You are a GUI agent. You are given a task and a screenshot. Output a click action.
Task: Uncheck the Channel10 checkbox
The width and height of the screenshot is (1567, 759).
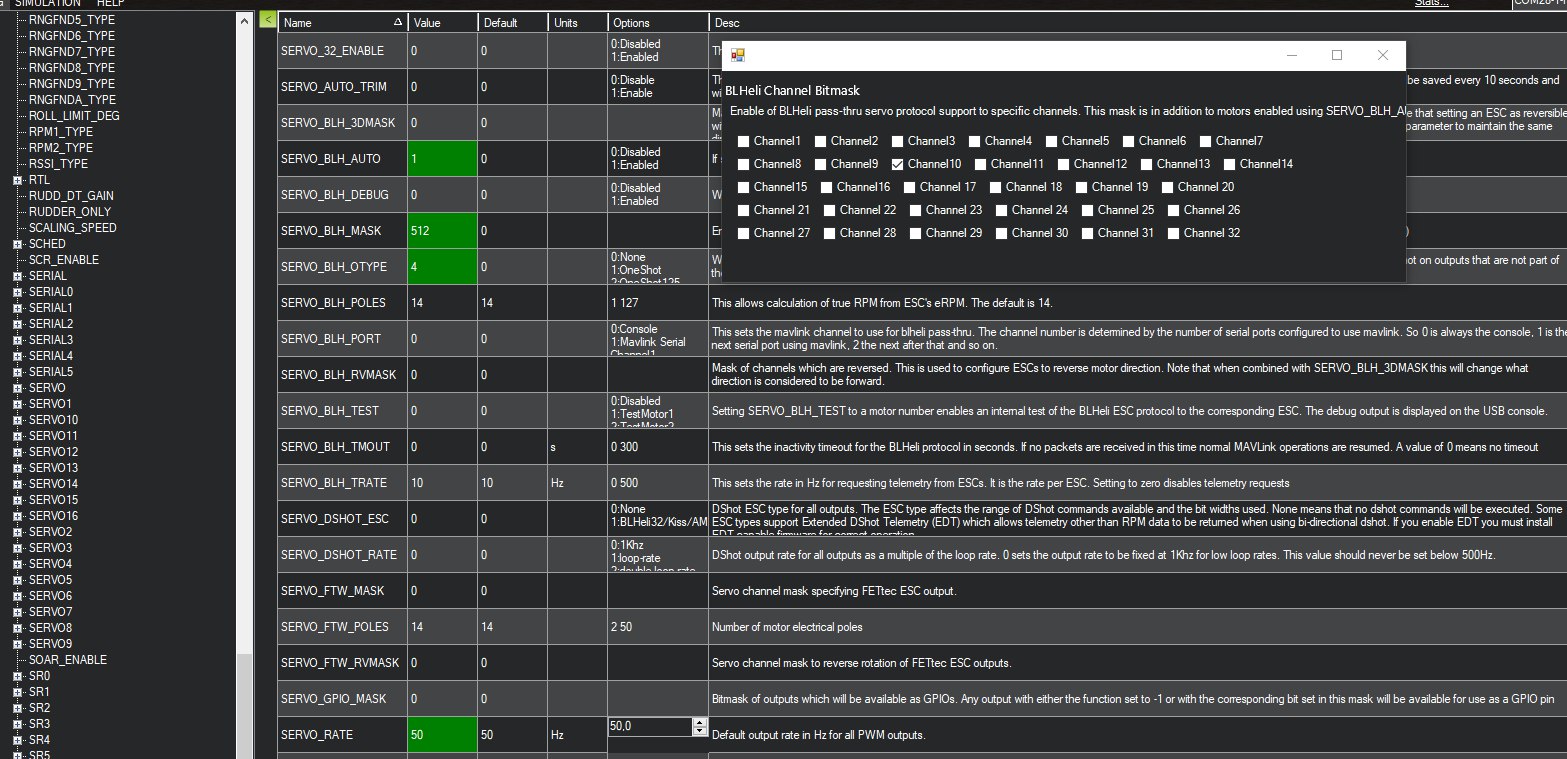point(898,164)
